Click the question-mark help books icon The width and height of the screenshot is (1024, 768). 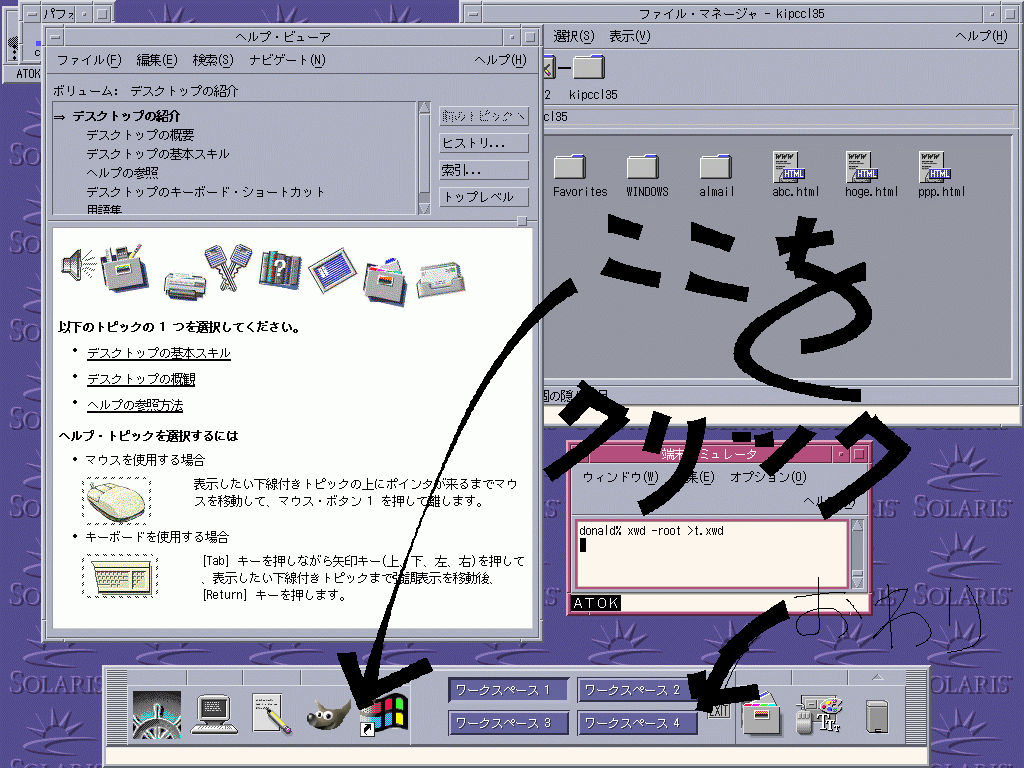coord(280,268)
